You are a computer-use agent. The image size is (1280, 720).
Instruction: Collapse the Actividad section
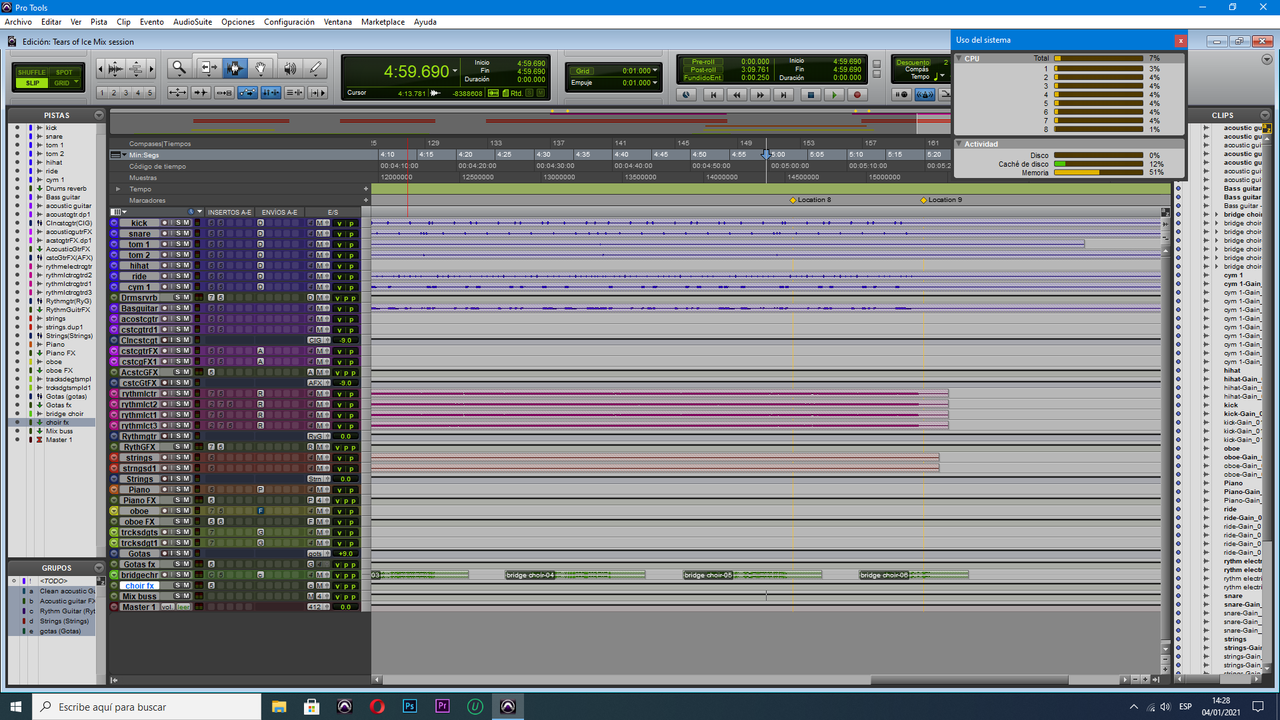[959, 144]
